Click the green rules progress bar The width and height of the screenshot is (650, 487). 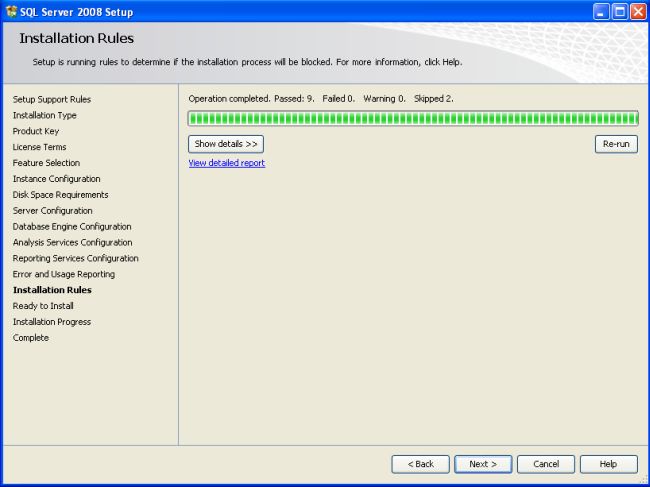click(x=413, y=119)
